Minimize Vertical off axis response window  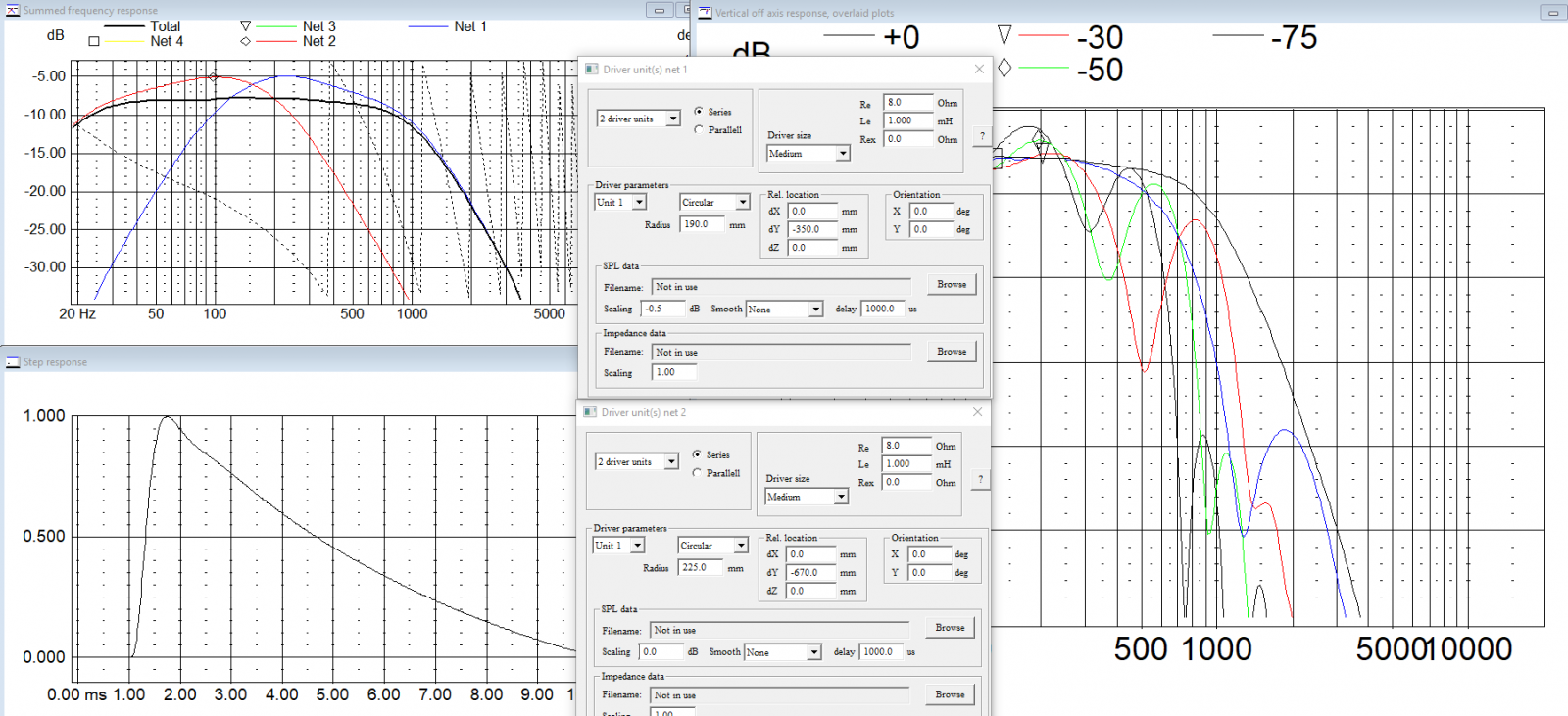(1552, 12)
